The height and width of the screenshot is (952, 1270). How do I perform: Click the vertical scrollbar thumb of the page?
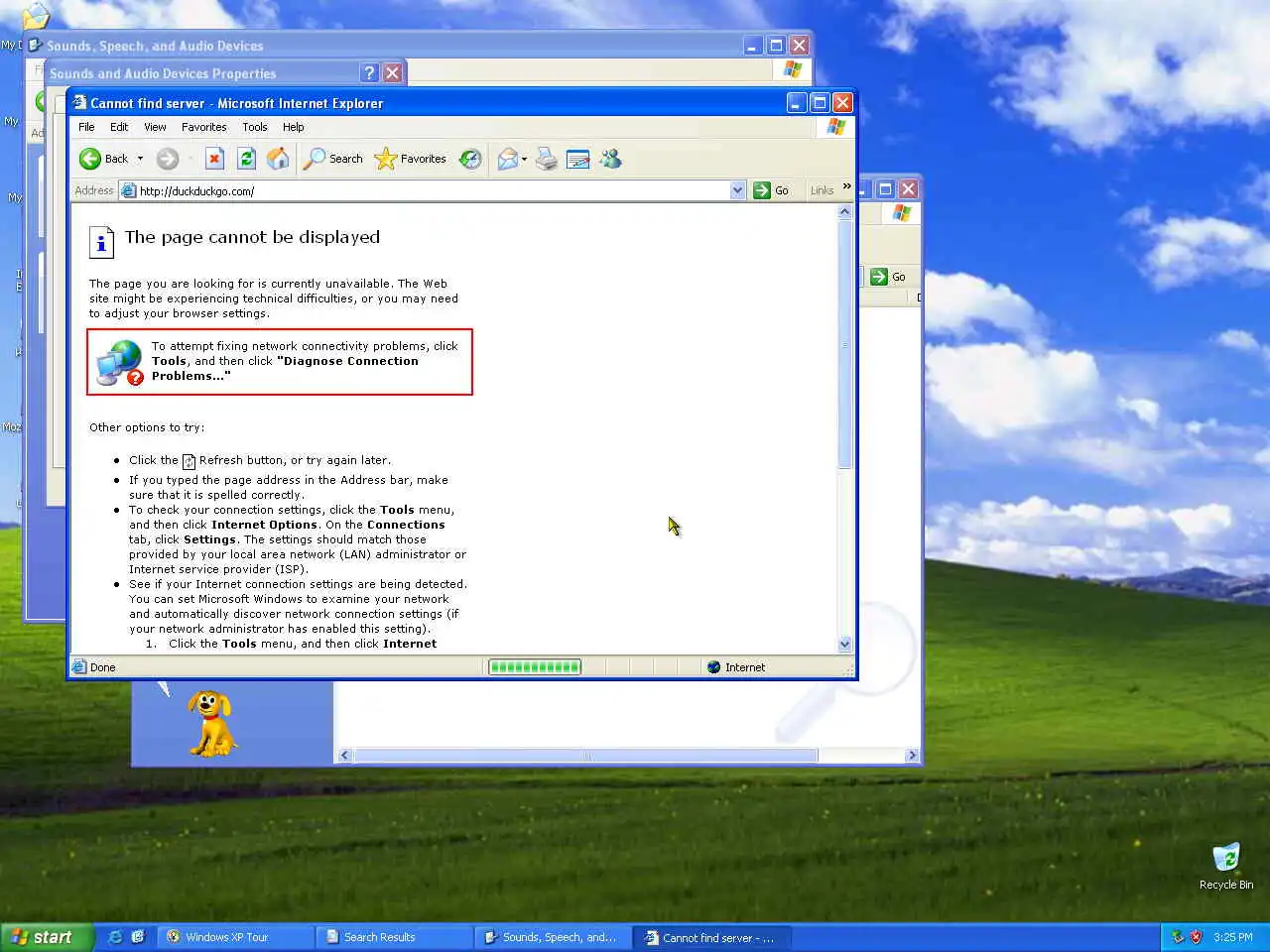pyautogui.click(x=845, y=344)
